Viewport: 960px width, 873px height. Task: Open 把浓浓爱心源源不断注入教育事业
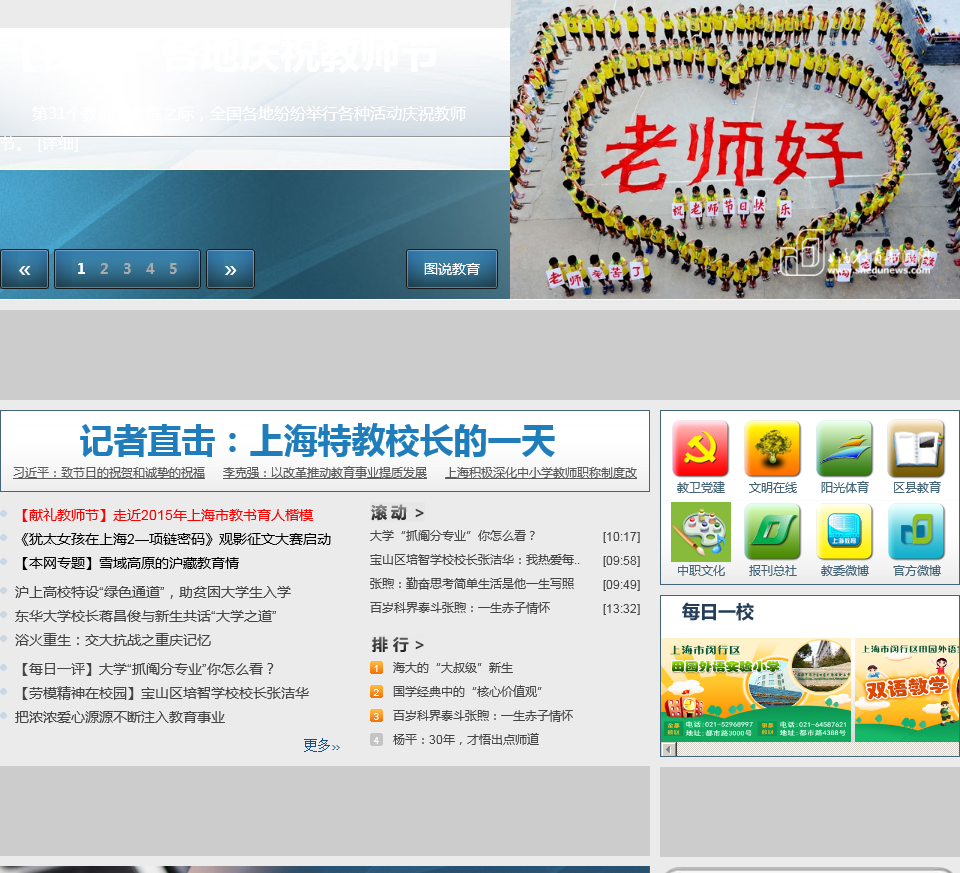pyautogui.click(x=120, y=717)
